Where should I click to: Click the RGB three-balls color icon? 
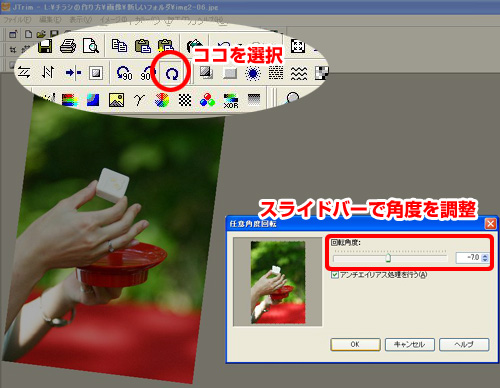click(x=207, y=100)
